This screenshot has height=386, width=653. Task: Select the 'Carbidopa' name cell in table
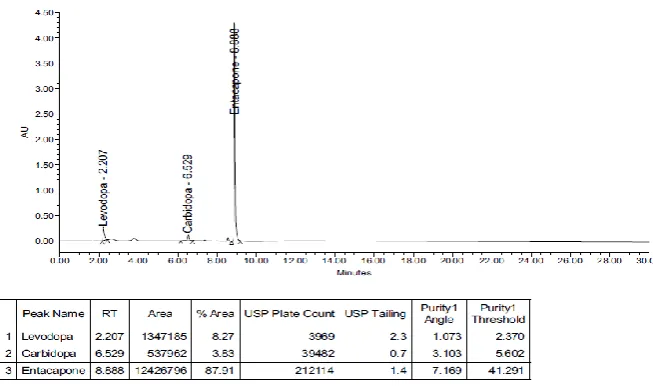49,354
